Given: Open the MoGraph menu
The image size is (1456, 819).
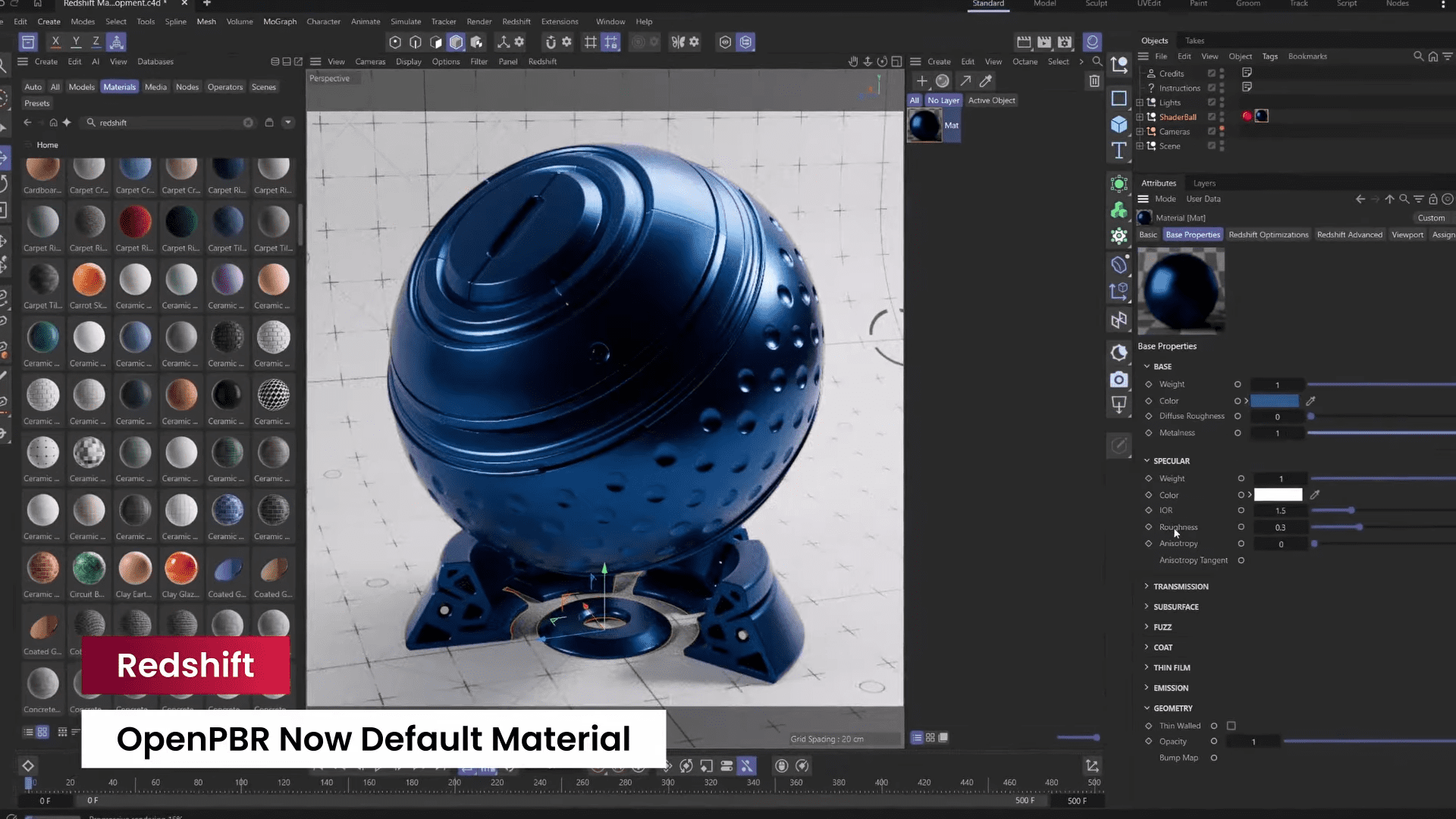Looking at the screenshot, I should pyautogui.click(x=280, y=21).
